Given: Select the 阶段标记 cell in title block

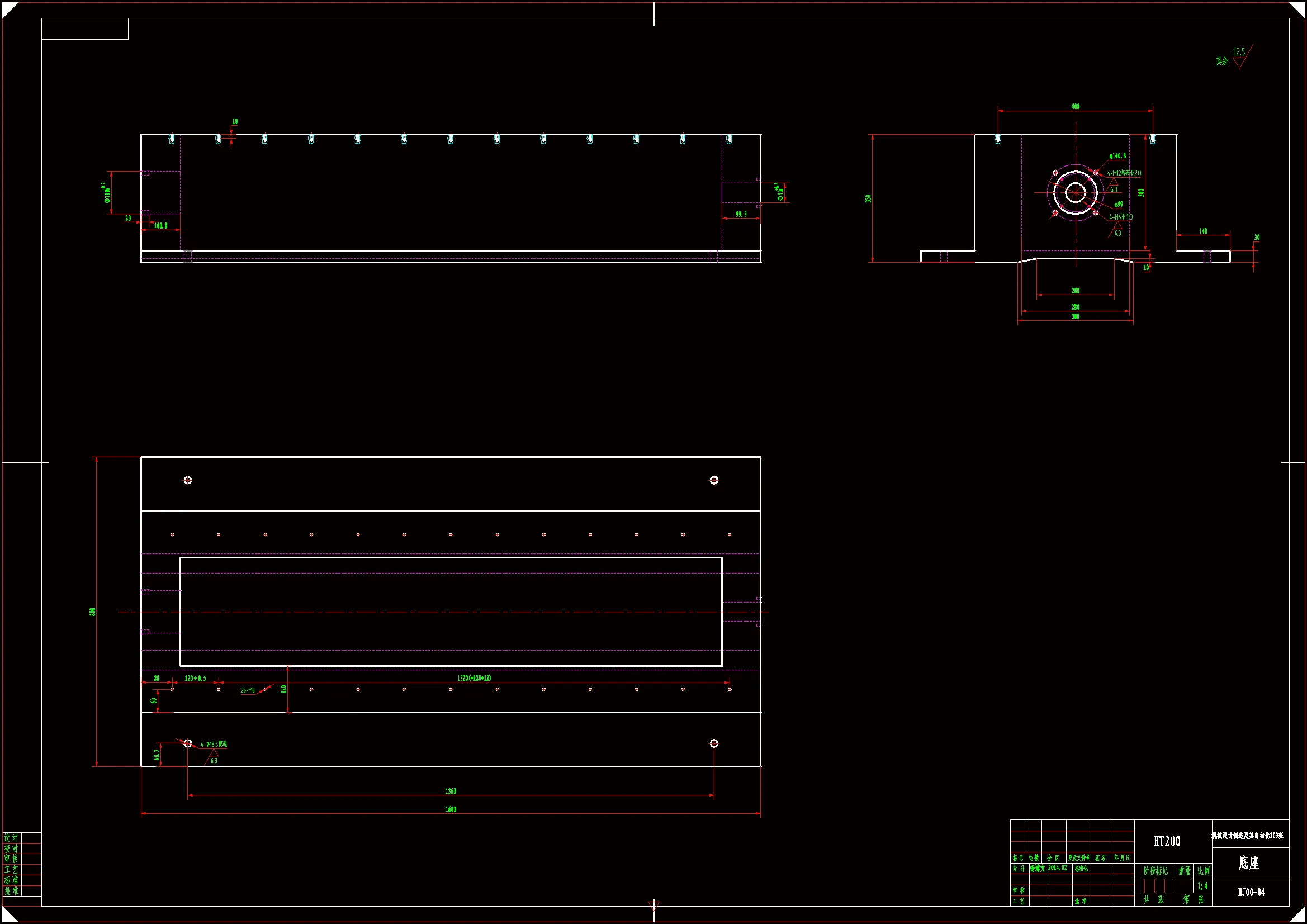Looking at the screenshot, I should point(1156,871).
